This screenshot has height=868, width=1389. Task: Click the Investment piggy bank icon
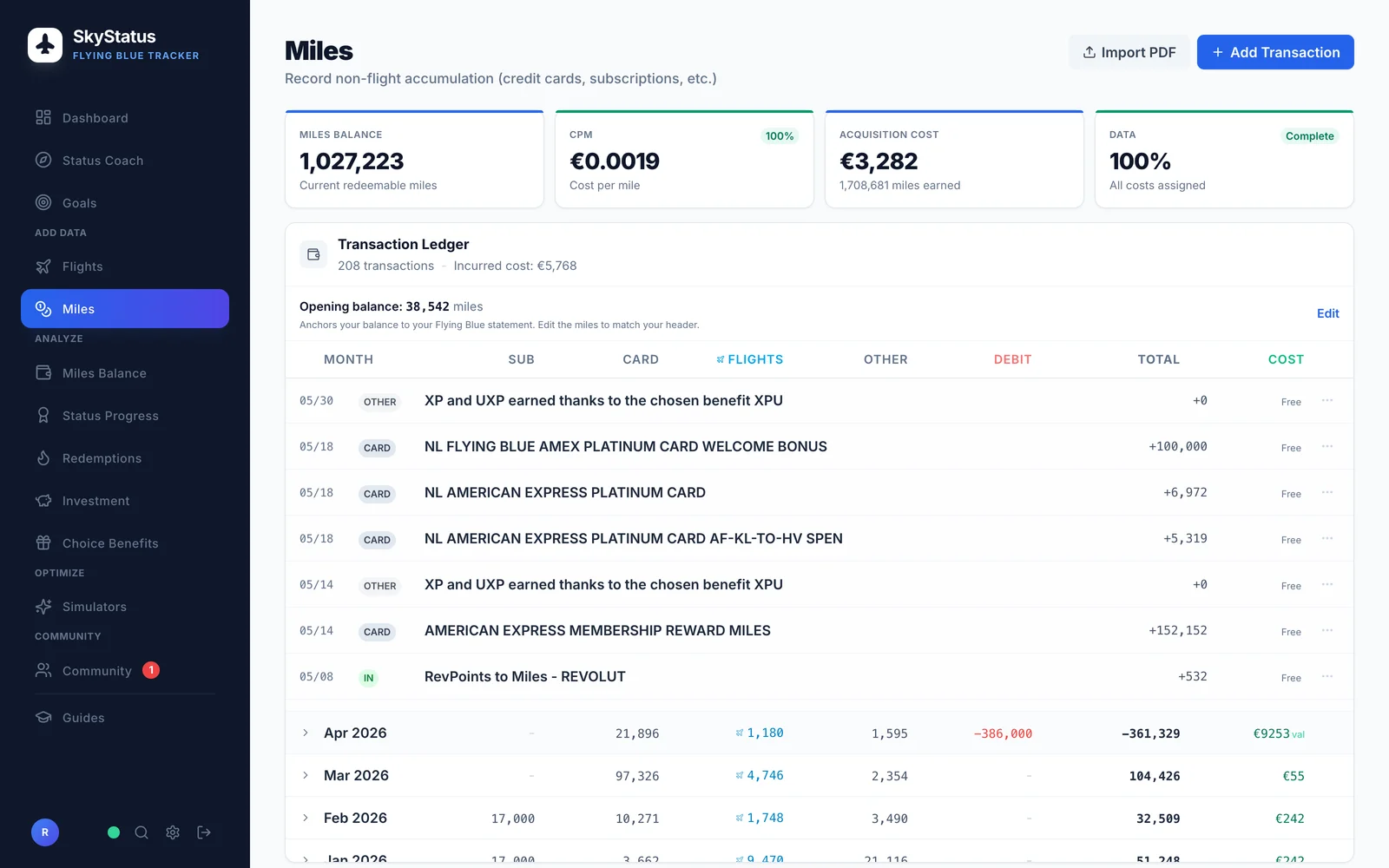(x=43, y=501)
